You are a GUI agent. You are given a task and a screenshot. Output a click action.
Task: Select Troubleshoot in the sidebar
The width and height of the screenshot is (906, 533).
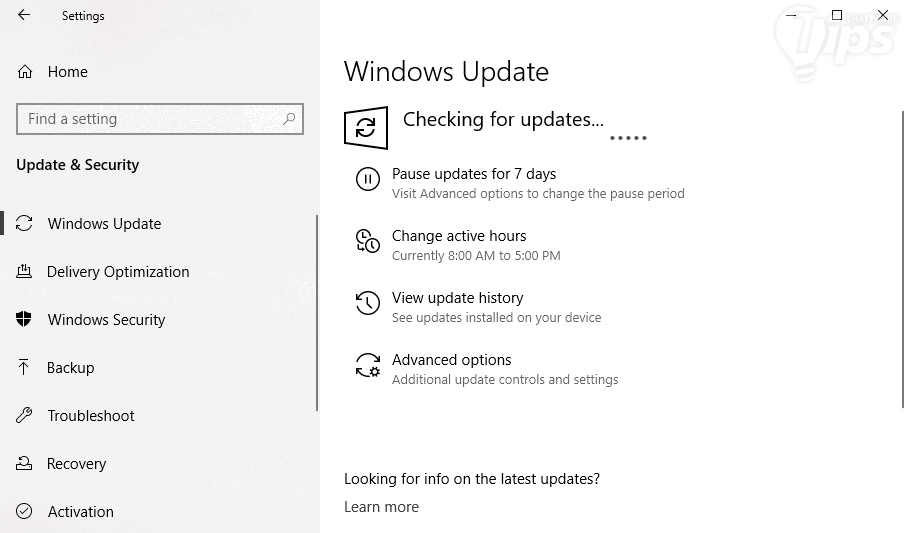pos(91,416)
